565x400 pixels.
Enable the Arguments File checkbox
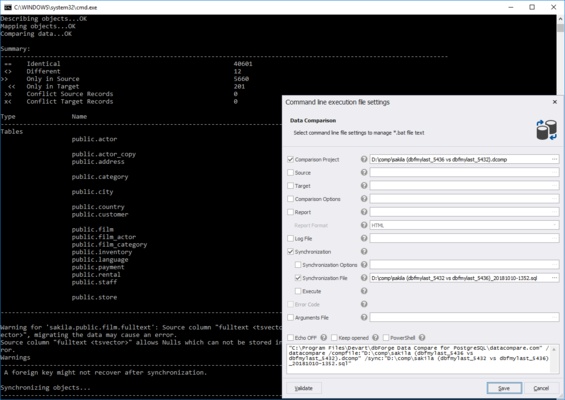point(290,317)
